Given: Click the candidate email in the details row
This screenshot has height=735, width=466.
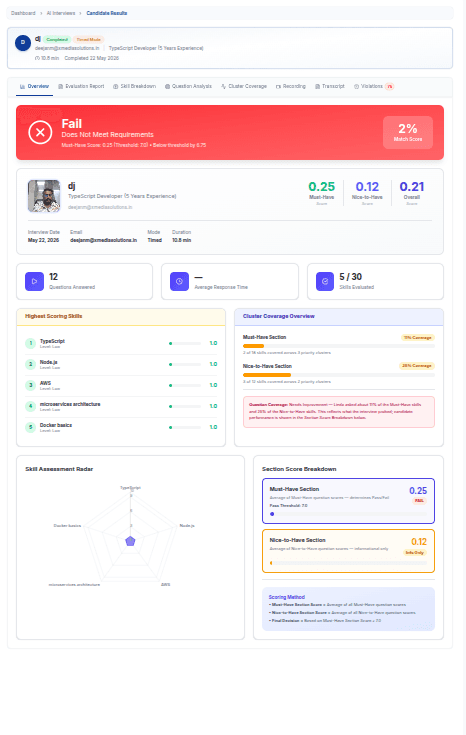Looking at the screenshot, I should pyautogui.click(x=104, y=240).
